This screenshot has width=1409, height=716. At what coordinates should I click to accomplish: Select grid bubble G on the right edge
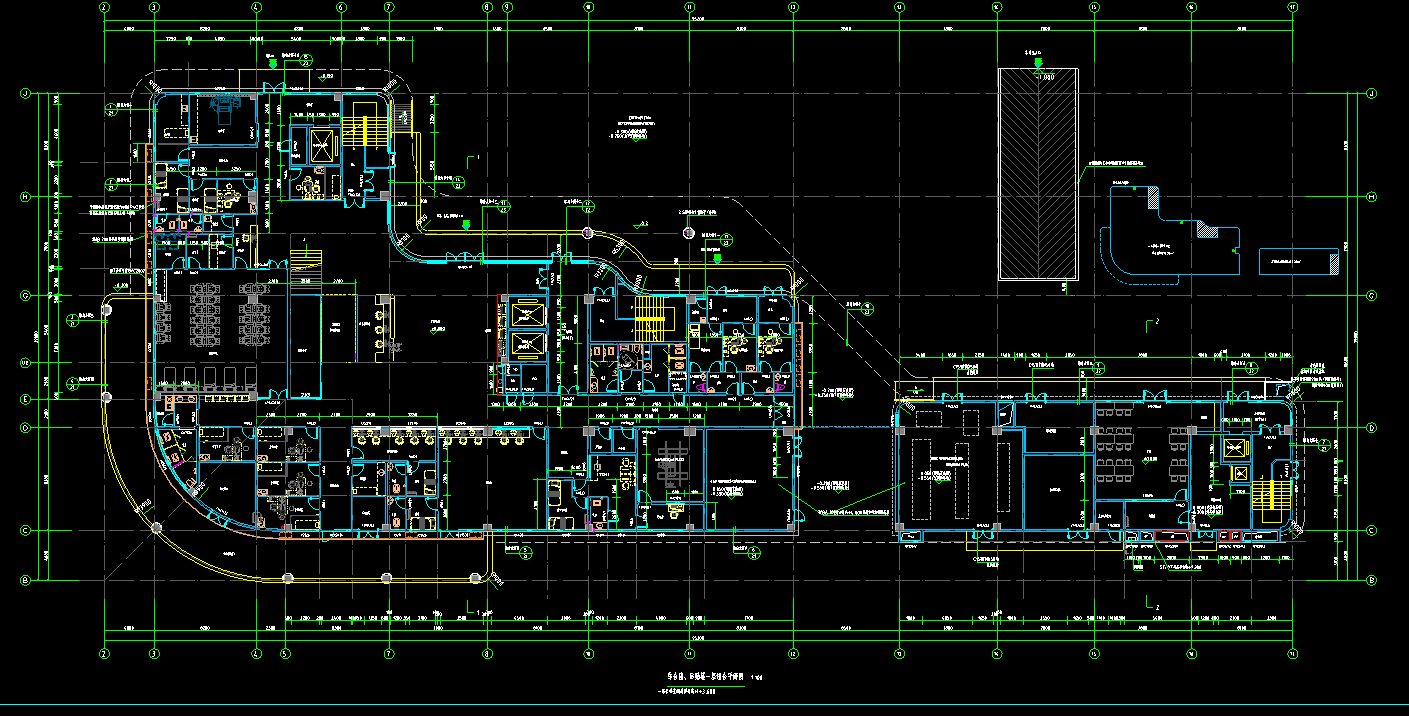(1371, 296)
